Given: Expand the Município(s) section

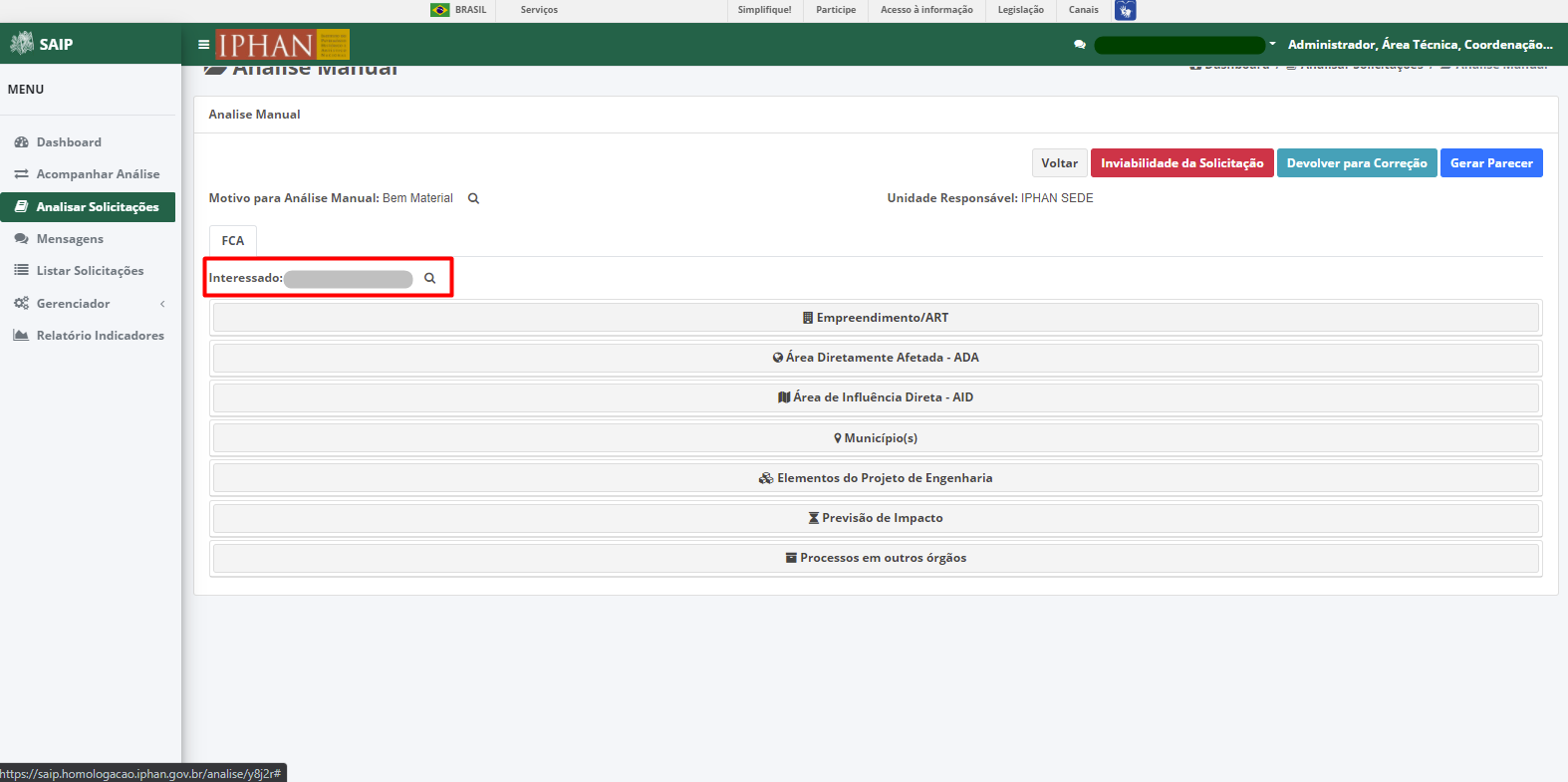Looking at the screenshot, I should (x=876, y=438).
